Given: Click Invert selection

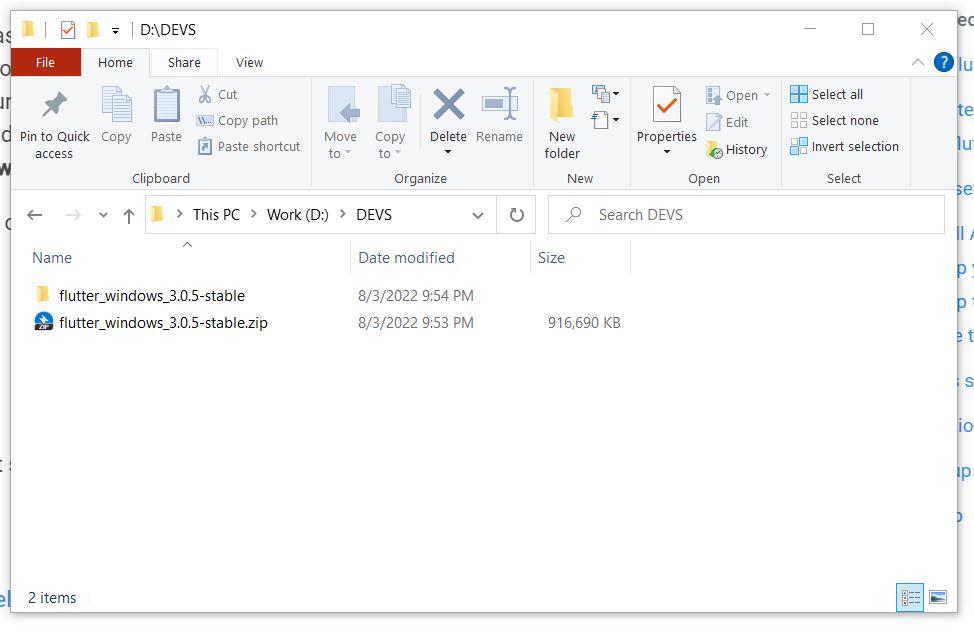Looking at the screenshot, I should tap(844, 147).
